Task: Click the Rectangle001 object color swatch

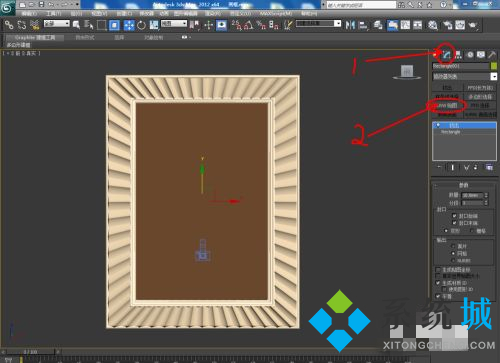Action: pos(494,66)
